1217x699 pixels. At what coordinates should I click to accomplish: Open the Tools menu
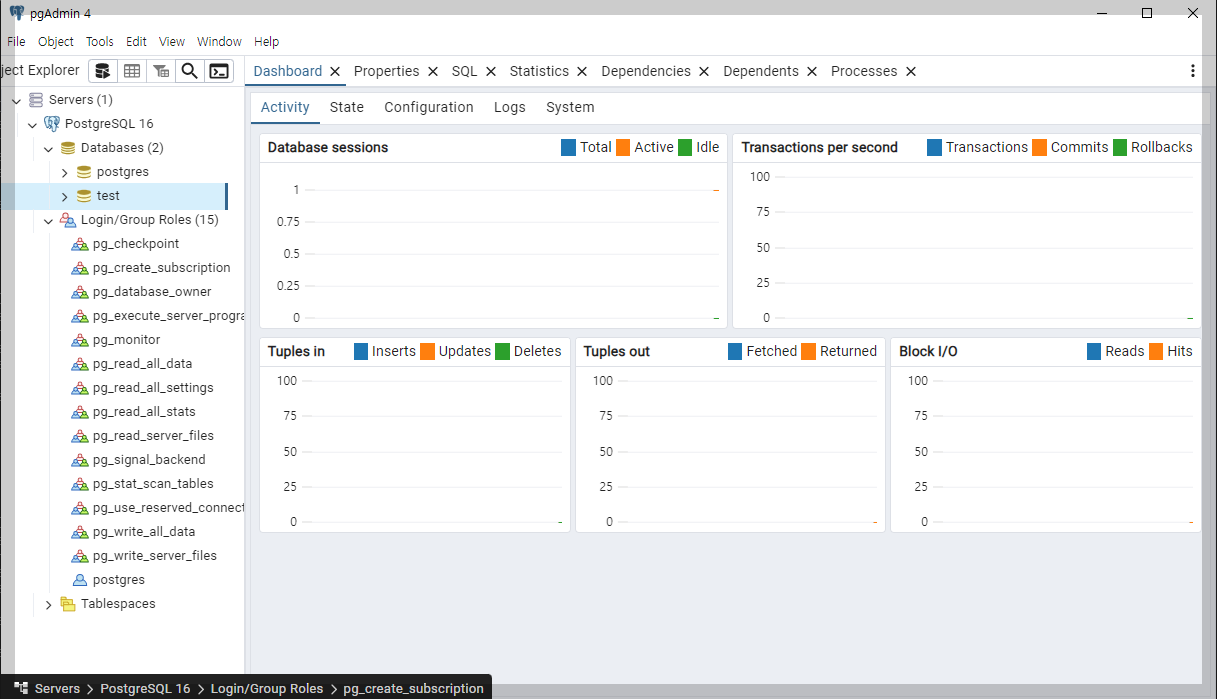100,42
